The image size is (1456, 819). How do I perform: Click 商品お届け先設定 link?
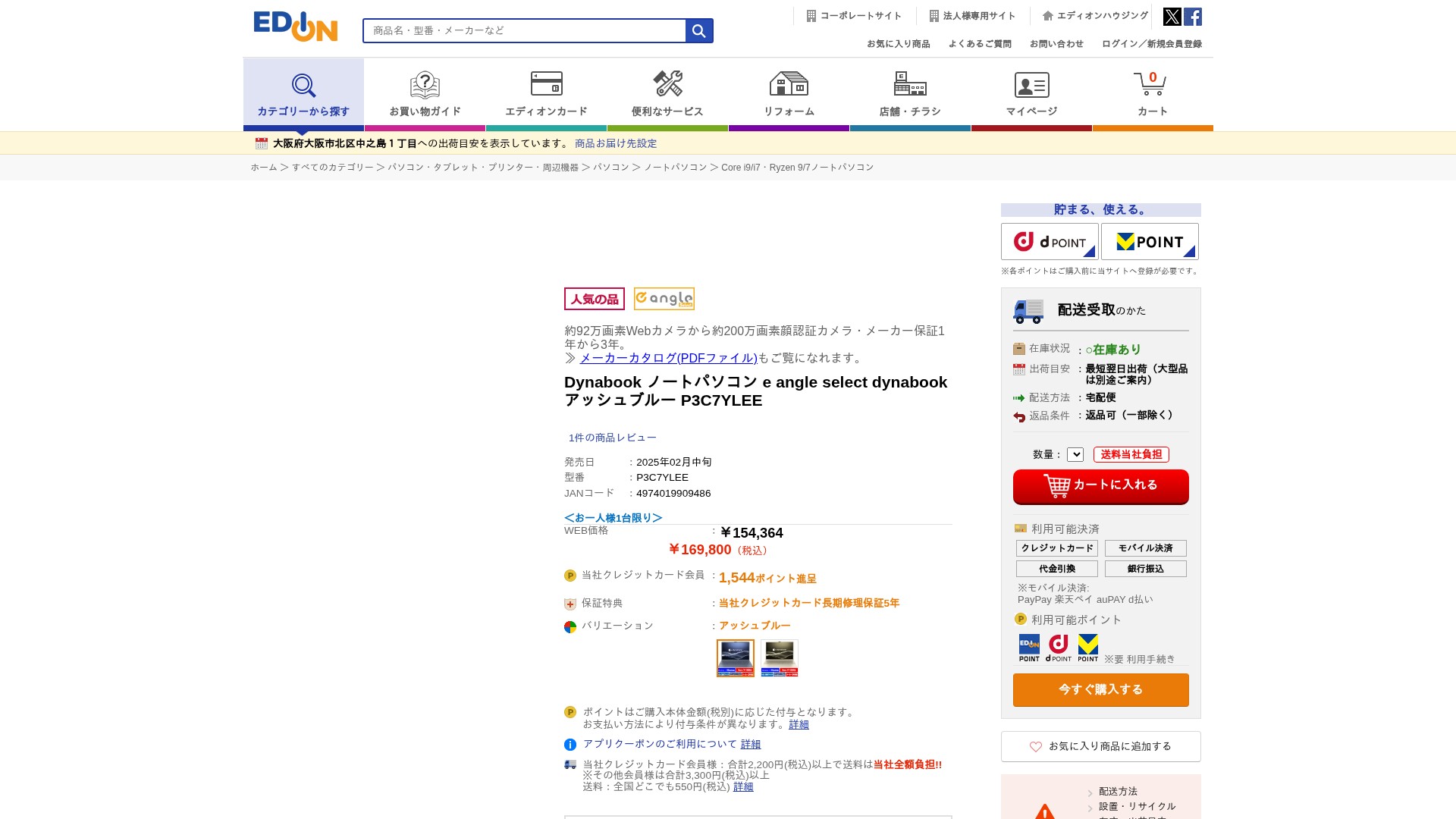(x=616, y=143)
